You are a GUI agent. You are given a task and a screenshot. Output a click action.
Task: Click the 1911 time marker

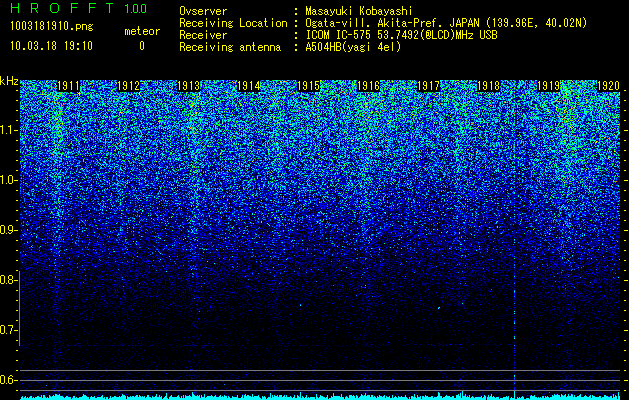69,86
